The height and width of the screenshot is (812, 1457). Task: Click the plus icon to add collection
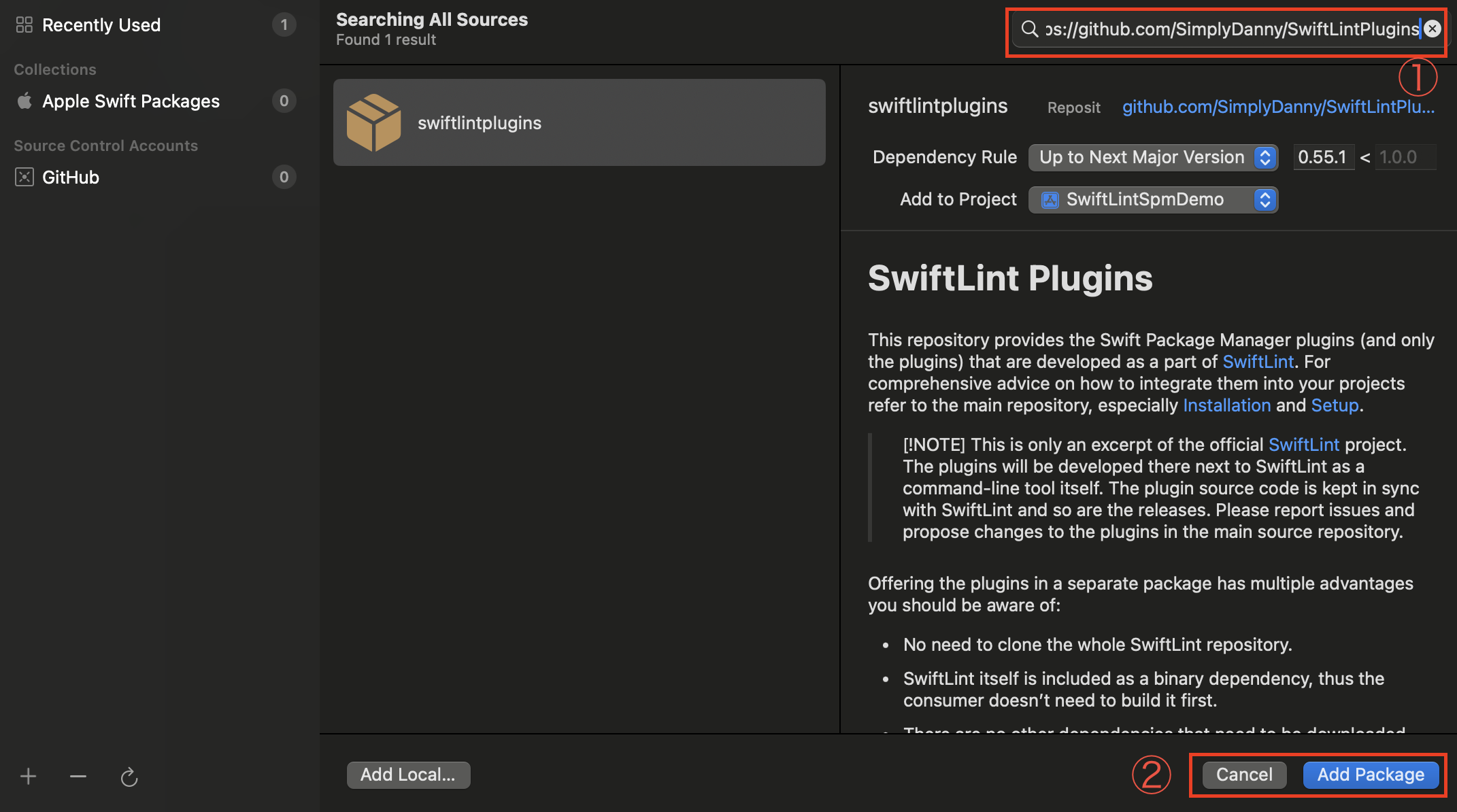29,776
